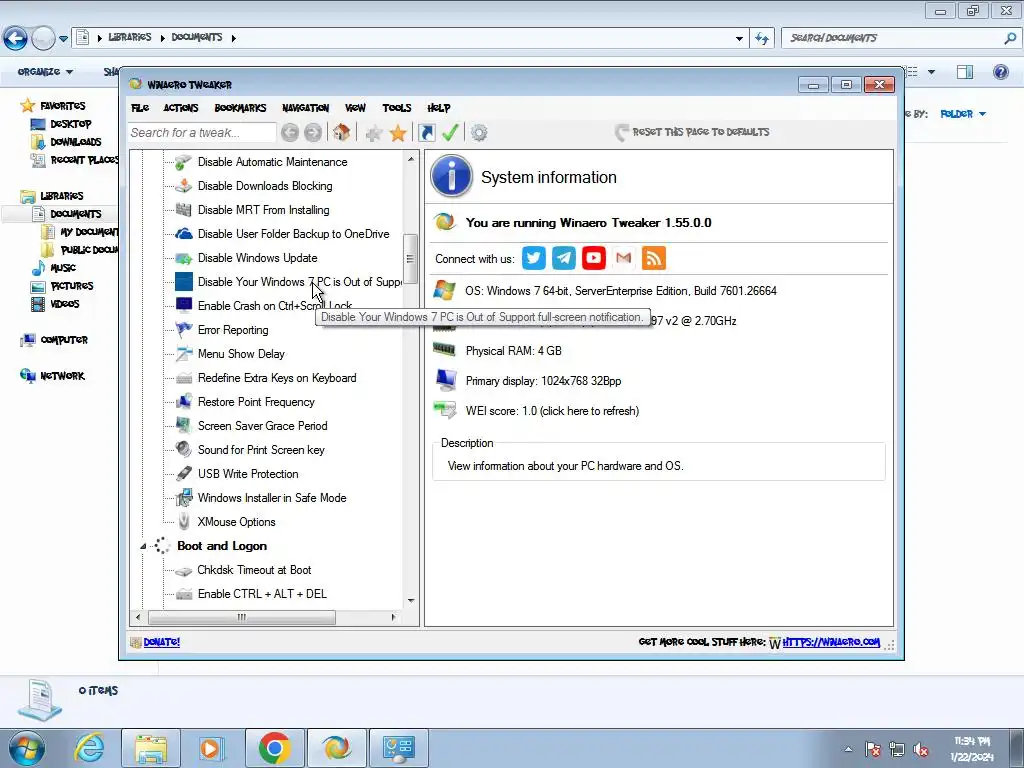Click the Error Reporting flag icon

tap(184, 330)
